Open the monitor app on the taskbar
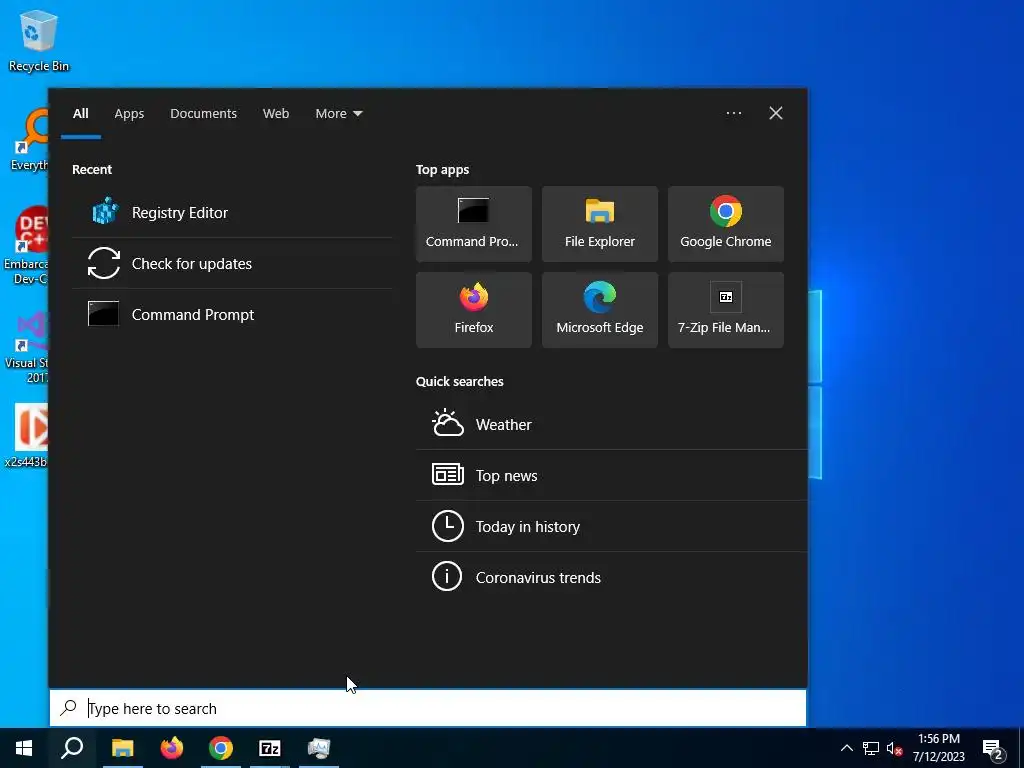The width and height of the screenshot is (1024, 768). (x=319, y=748)
